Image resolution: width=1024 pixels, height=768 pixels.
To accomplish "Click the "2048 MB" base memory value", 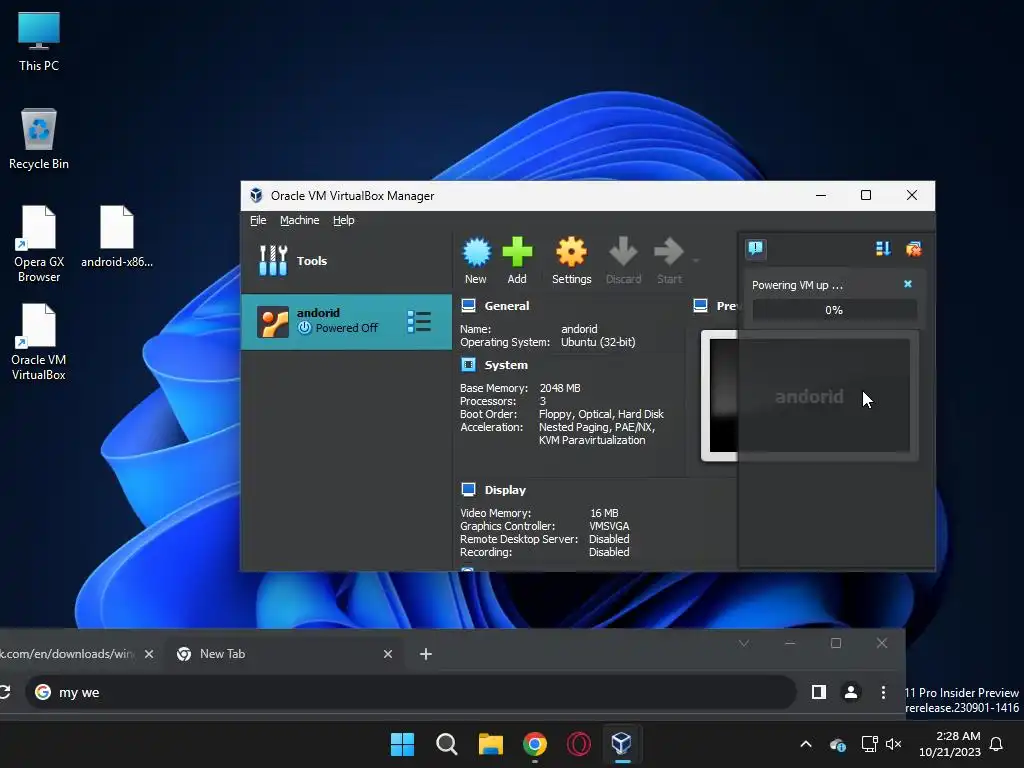I will click(560, 388).
